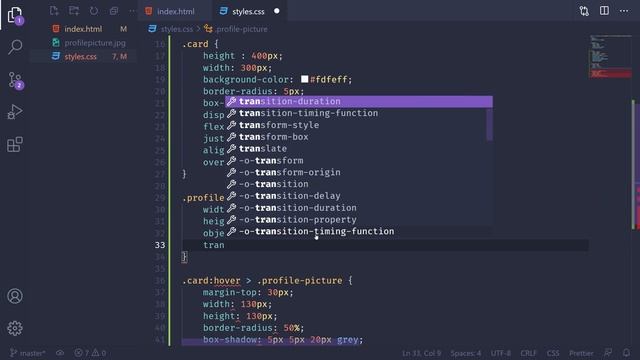Open the Source Control view
Viewport: 640px width, 360px height.
15,80
